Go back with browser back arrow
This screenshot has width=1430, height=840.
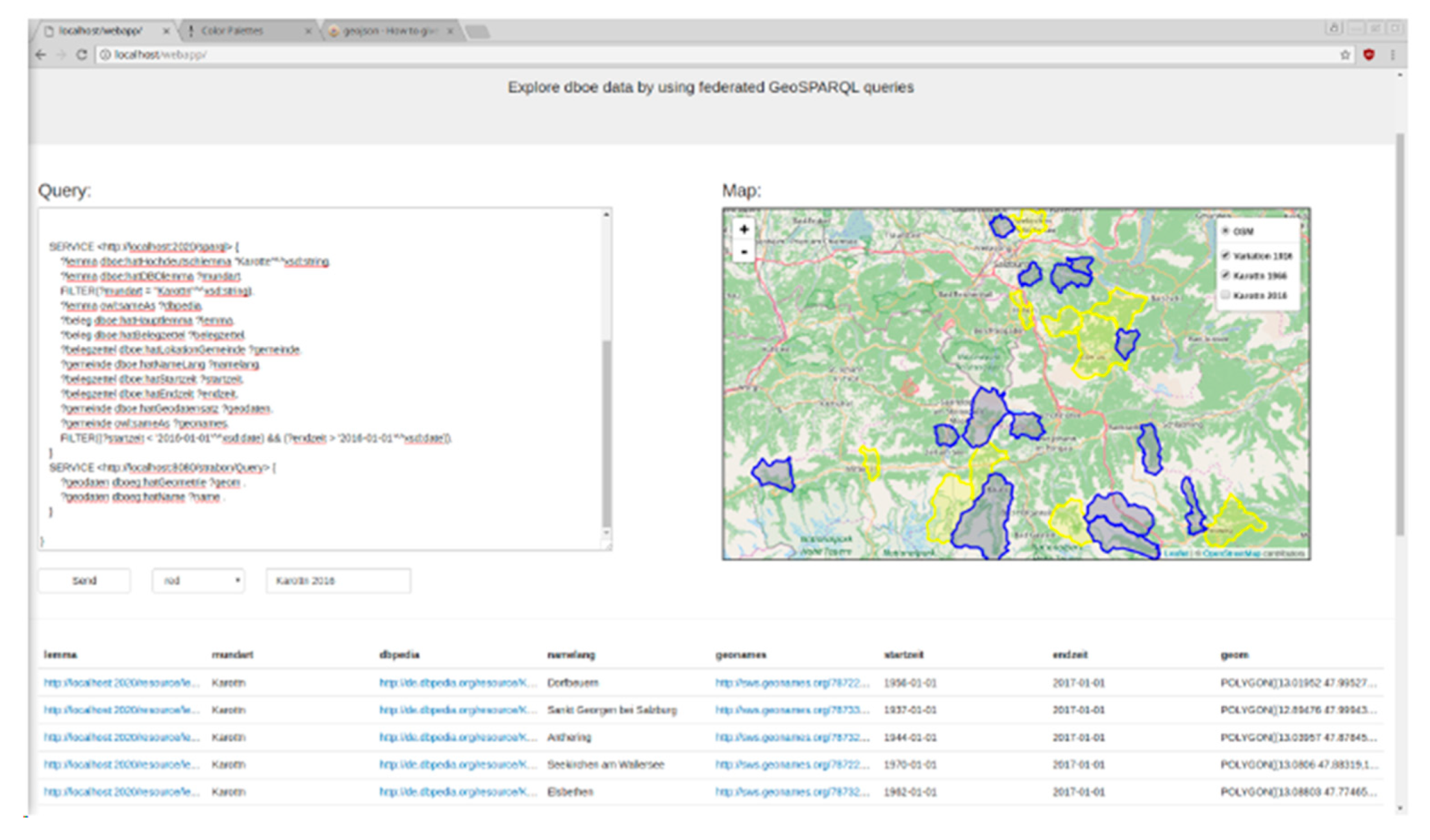(x=41, y=55)
